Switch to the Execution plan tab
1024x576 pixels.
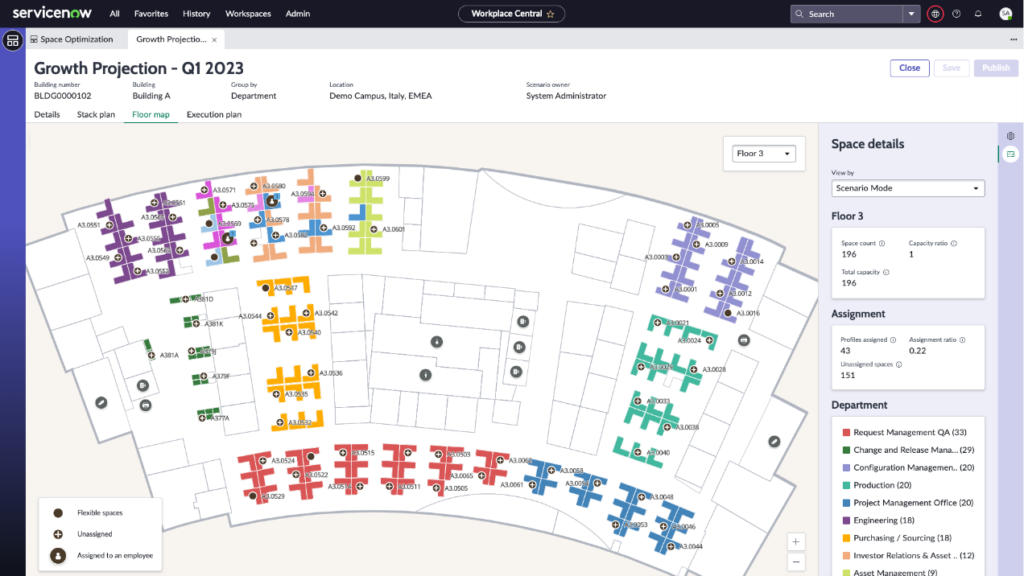(x=213, y=114)
